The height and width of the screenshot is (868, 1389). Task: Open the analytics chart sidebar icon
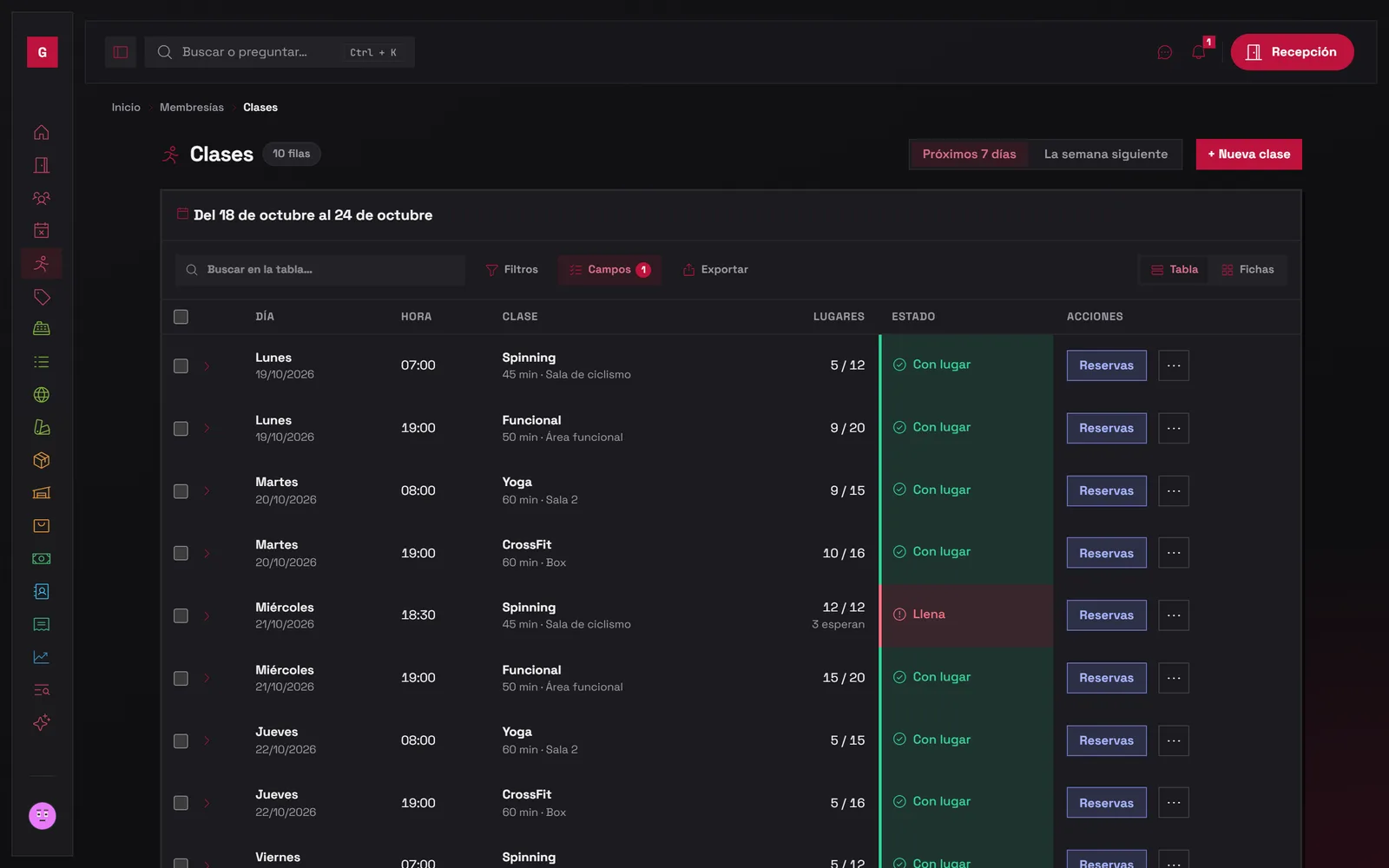41,657
